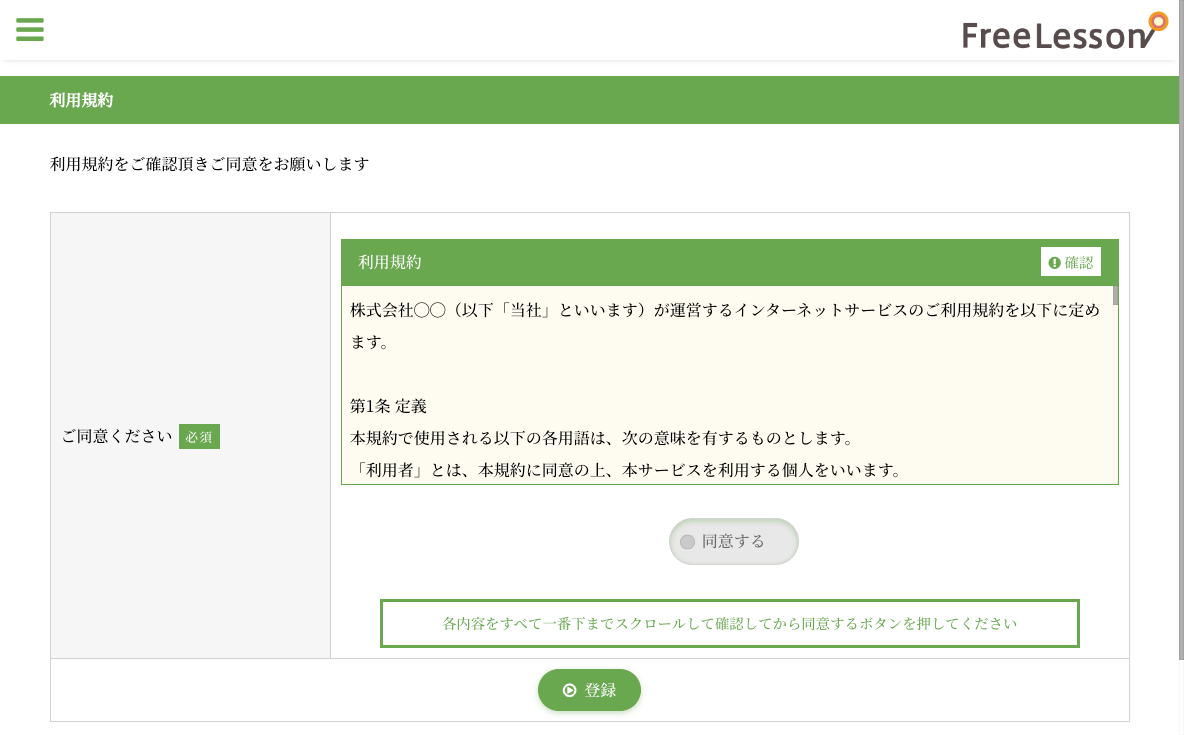Click the 株式会社〇〇 opening paragraph
The width and height of the screenshot is (1184, 735).
pos(725,311)
